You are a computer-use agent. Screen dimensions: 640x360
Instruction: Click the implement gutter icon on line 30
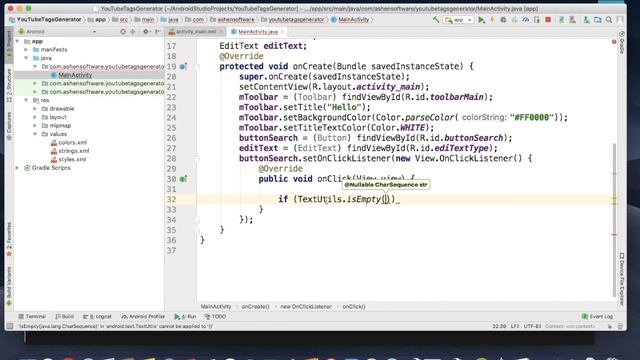tap(183, 179)
